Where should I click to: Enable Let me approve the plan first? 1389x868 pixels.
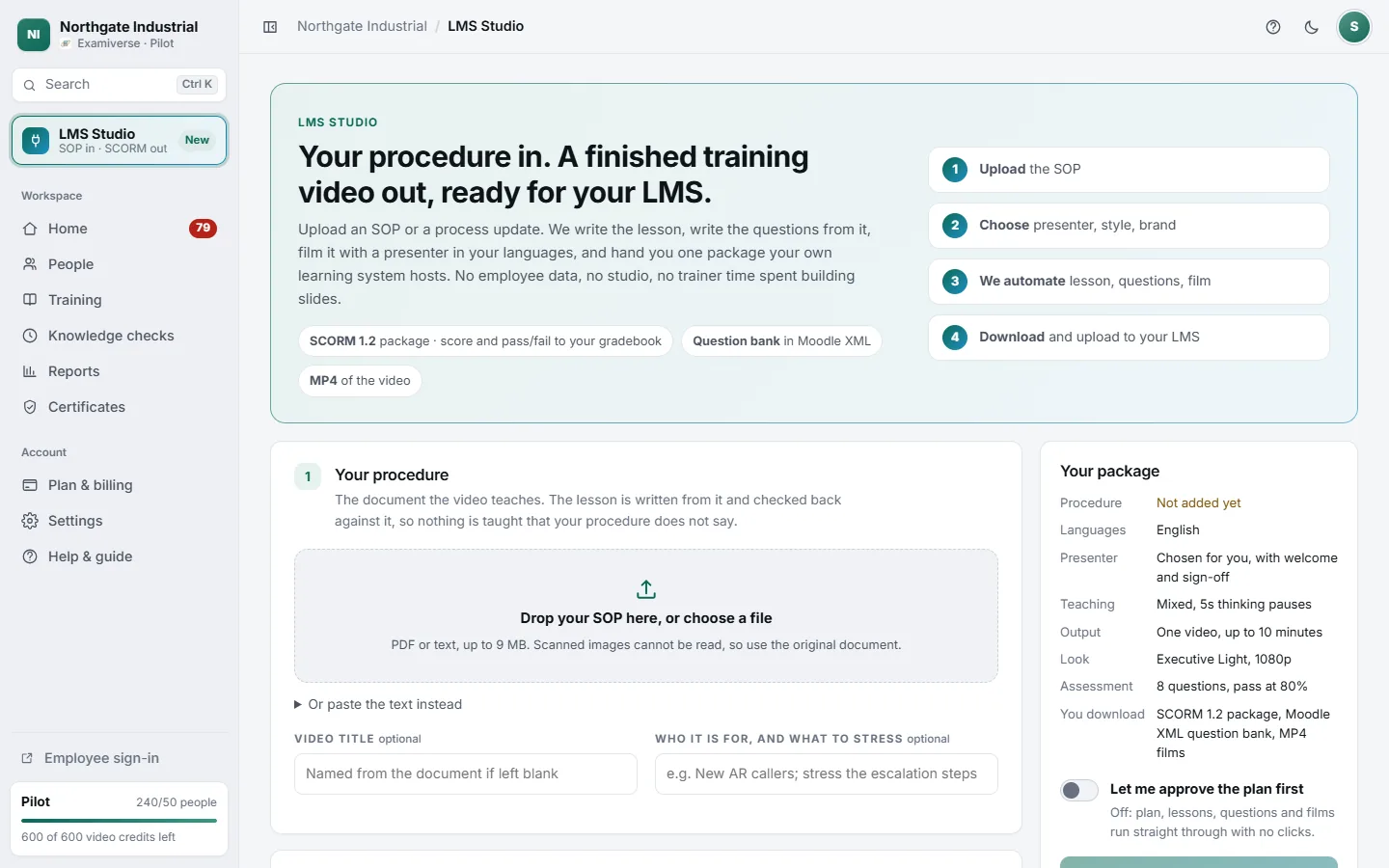(x=1079, y=791)
